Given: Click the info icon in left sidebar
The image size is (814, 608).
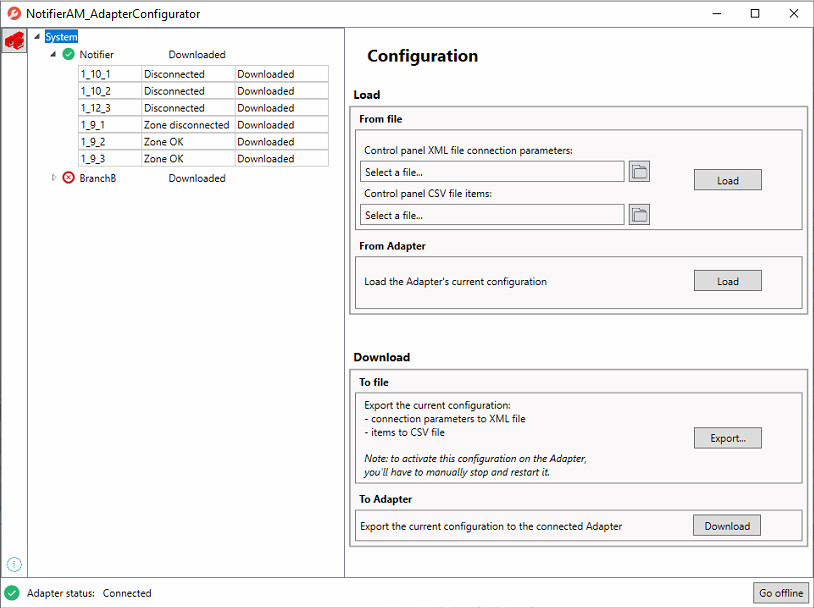Looking at the screenshot, I should [x=14, y=564].
